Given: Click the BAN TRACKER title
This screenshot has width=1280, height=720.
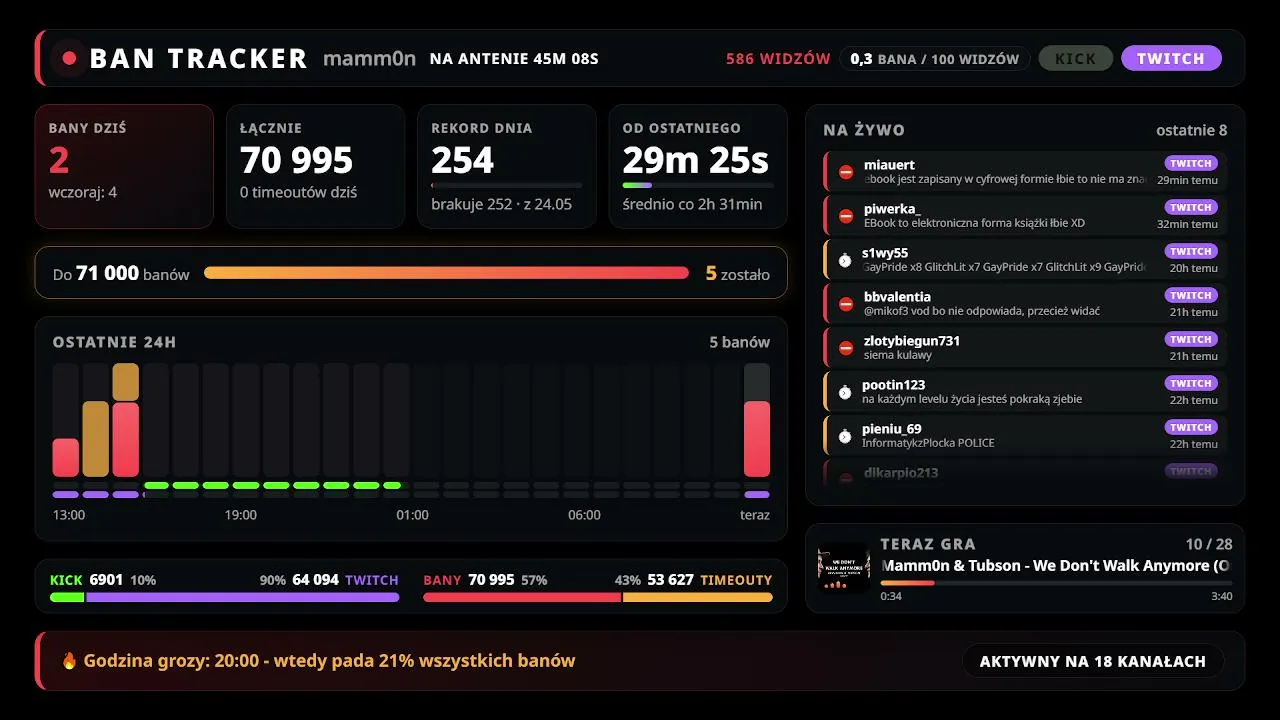Looking at the screenshot, I should [198, 58].
